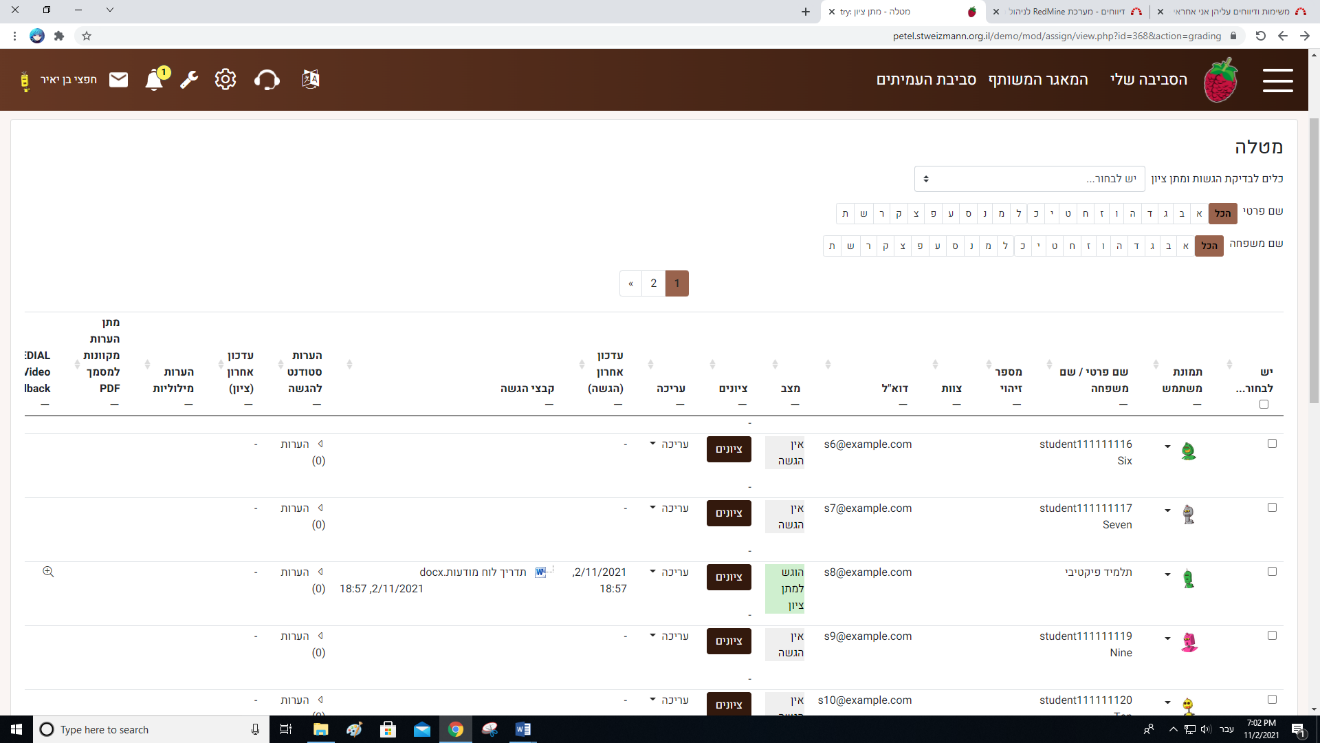Open the settings gear icon
Image resolution: width=1320 pixels, height=743 pixels.
[225, 80]
